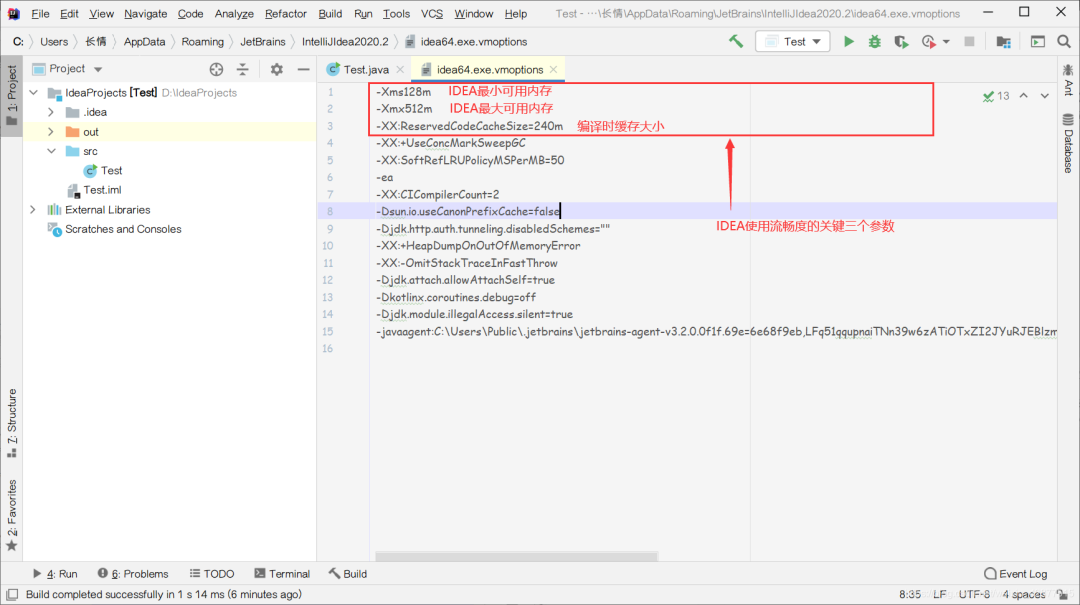
Task: Expand the out folder
Action: 50,132
